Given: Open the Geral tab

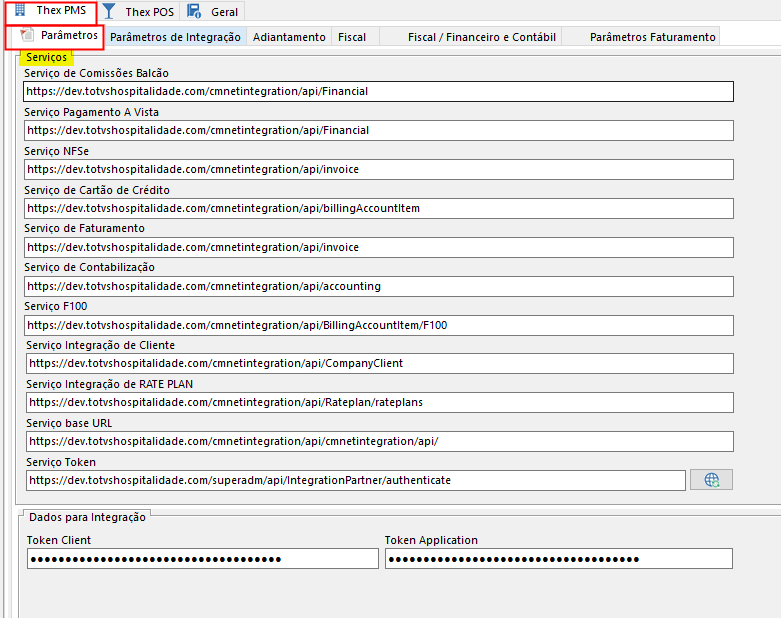Looking at the screenshot, I should (214, 11).
